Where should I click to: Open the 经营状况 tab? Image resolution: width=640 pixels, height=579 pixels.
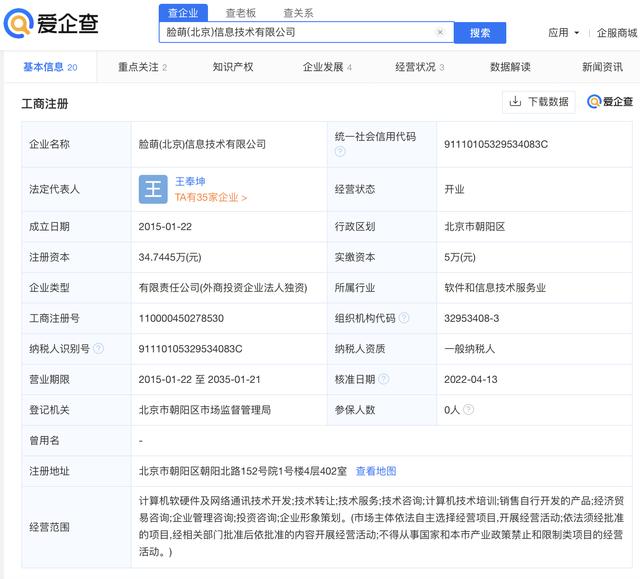tap(420, 67)
